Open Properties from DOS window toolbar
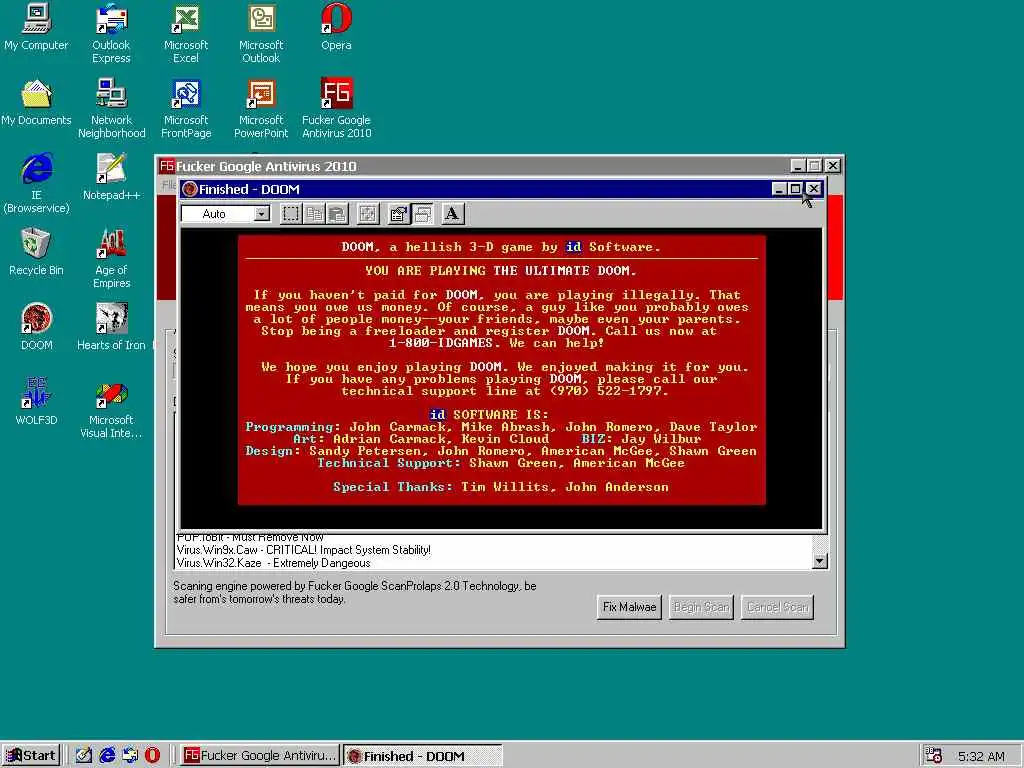 [398, 214]
